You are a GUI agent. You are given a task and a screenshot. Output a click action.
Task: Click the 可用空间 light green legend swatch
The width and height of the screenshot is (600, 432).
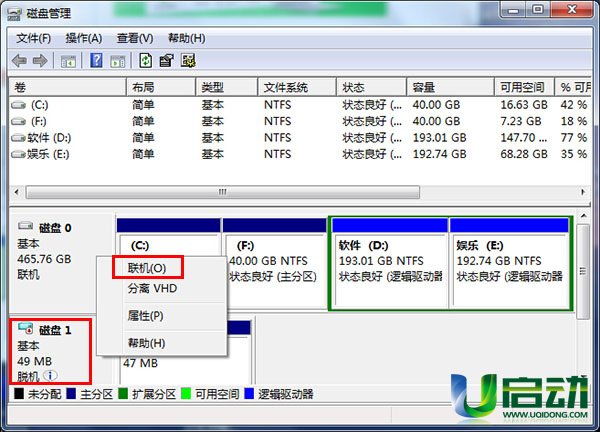[x=186, y=393]
